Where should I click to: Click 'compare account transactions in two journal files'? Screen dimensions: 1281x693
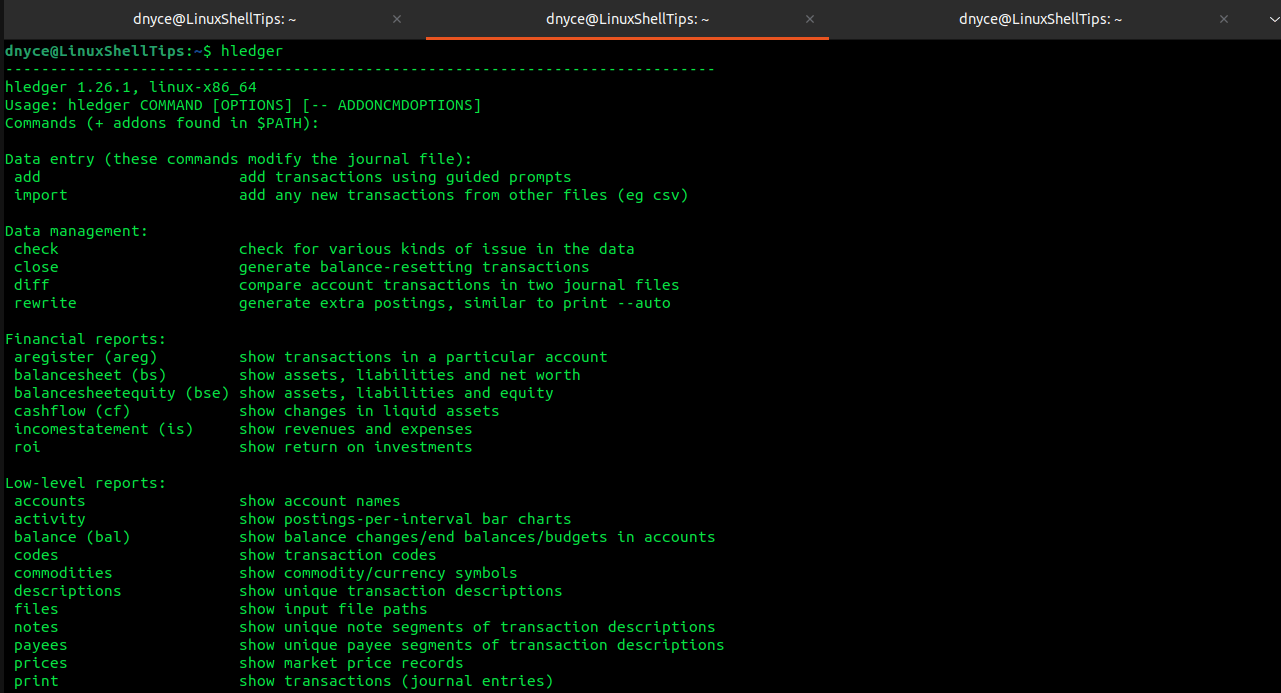pos(459,285)
